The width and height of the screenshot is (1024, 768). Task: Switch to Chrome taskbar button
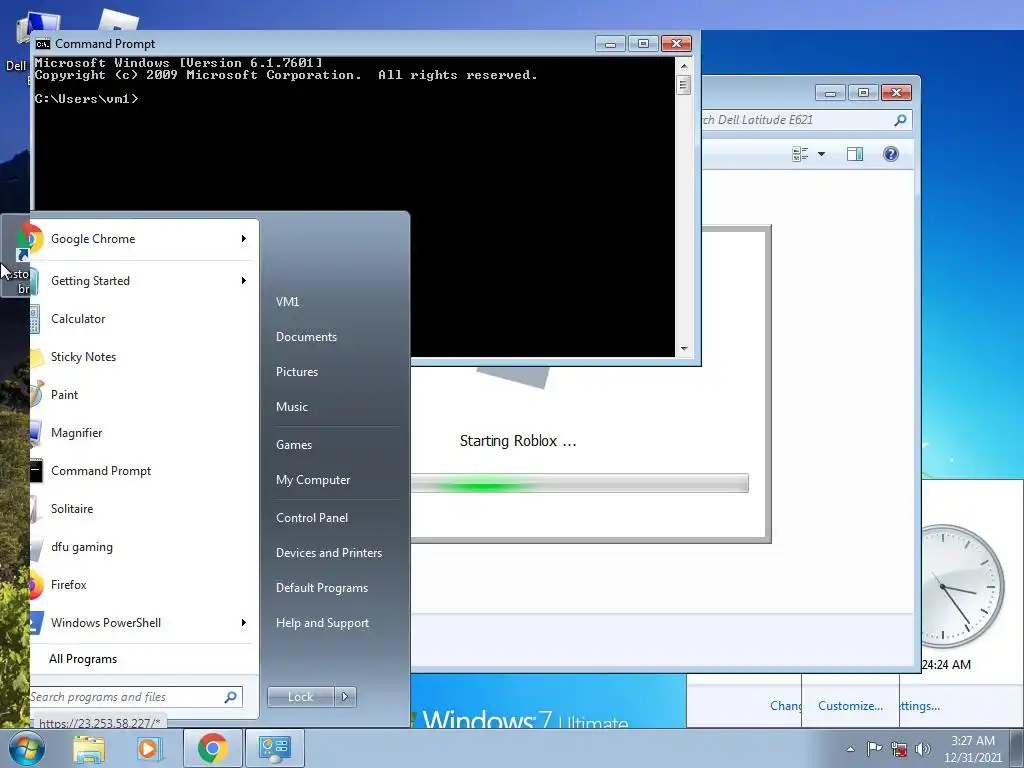coord(212,748)
